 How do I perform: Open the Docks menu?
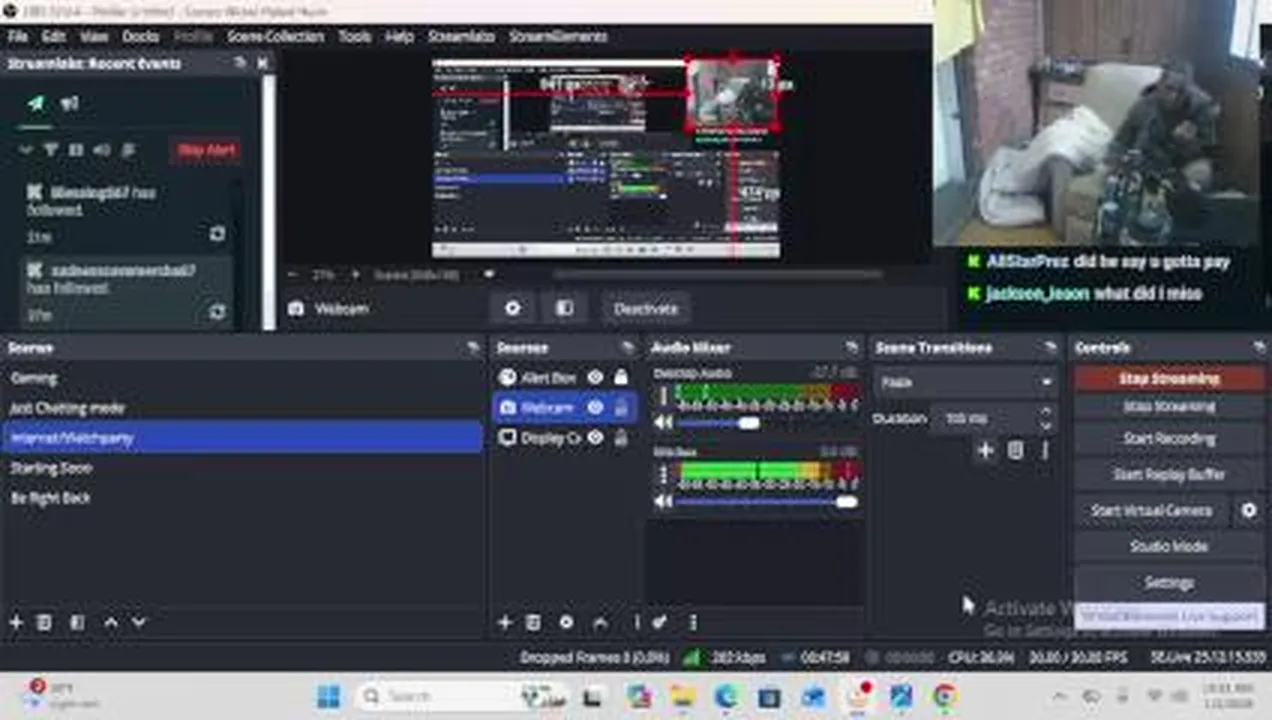click(141, 36)
